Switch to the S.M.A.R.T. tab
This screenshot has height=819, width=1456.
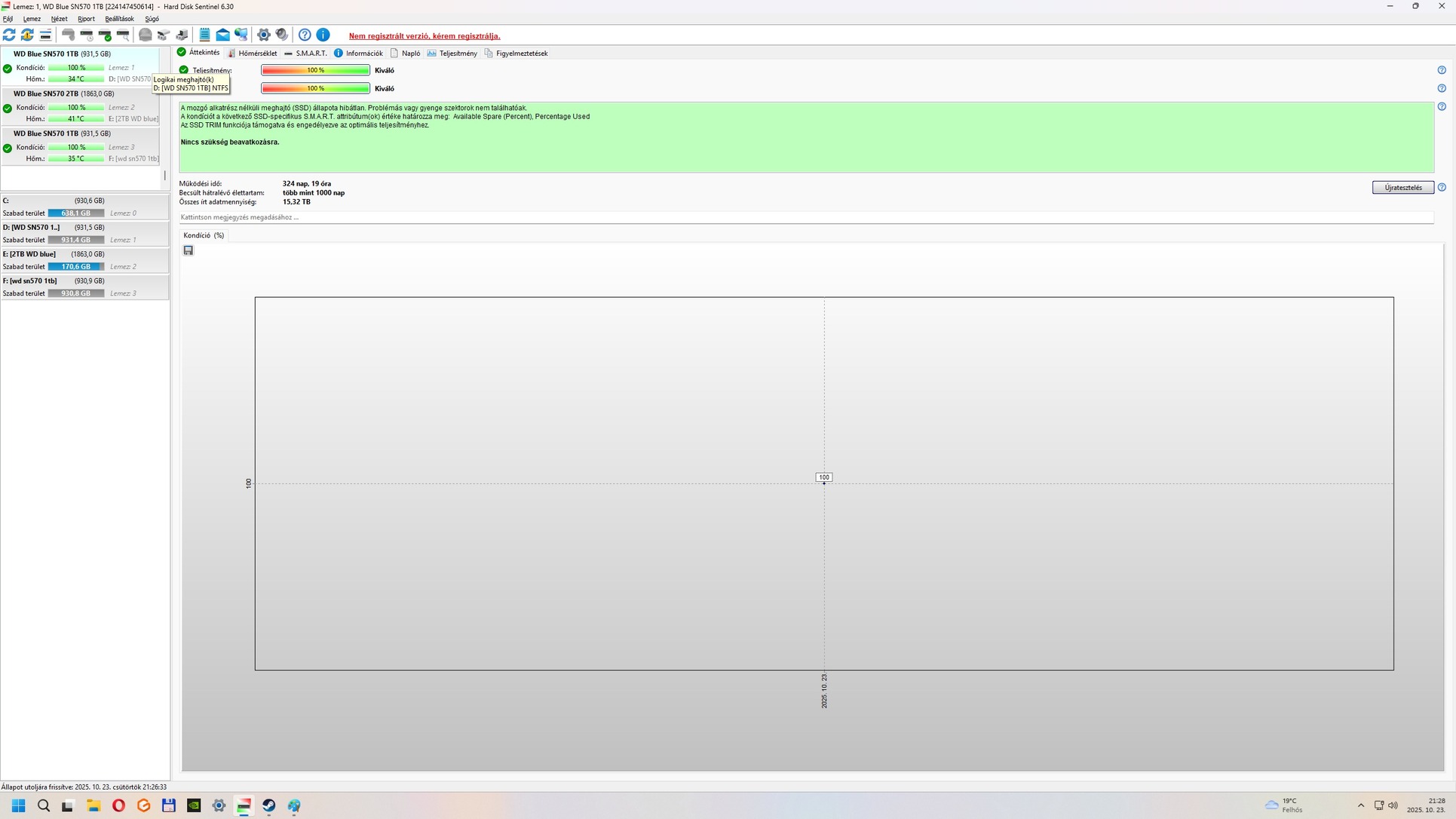click(x=310, y=54)
